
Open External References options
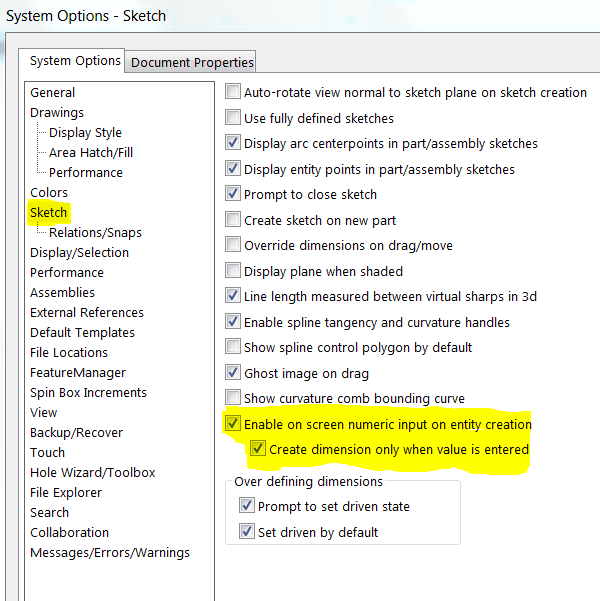point(87,312)
